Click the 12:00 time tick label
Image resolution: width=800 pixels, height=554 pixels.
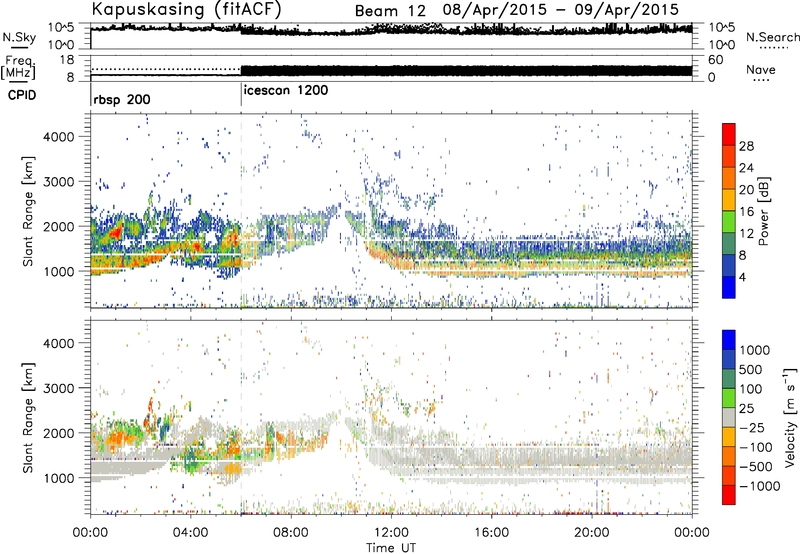point(391,533)
